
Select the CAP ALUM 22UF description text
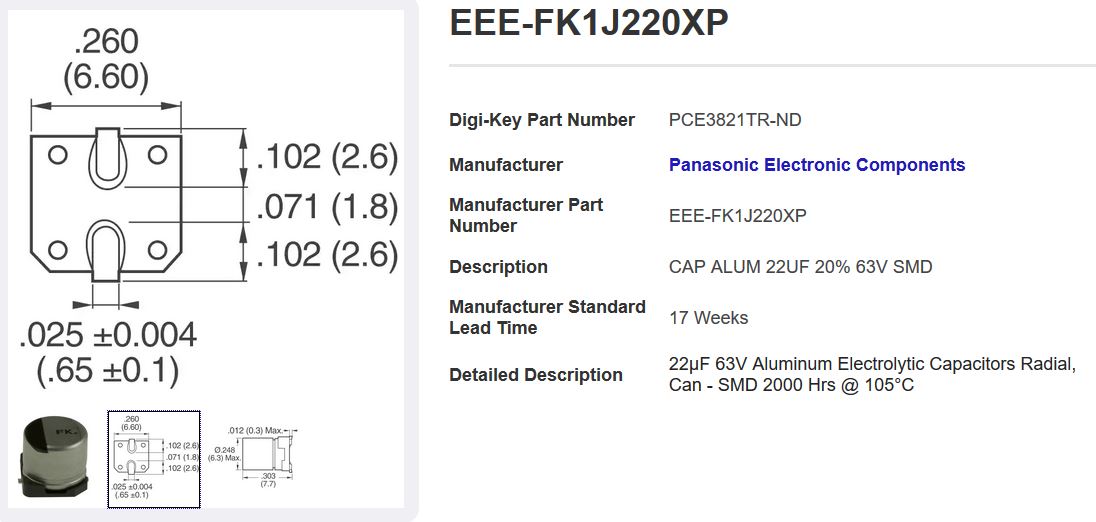coord(800,267)
